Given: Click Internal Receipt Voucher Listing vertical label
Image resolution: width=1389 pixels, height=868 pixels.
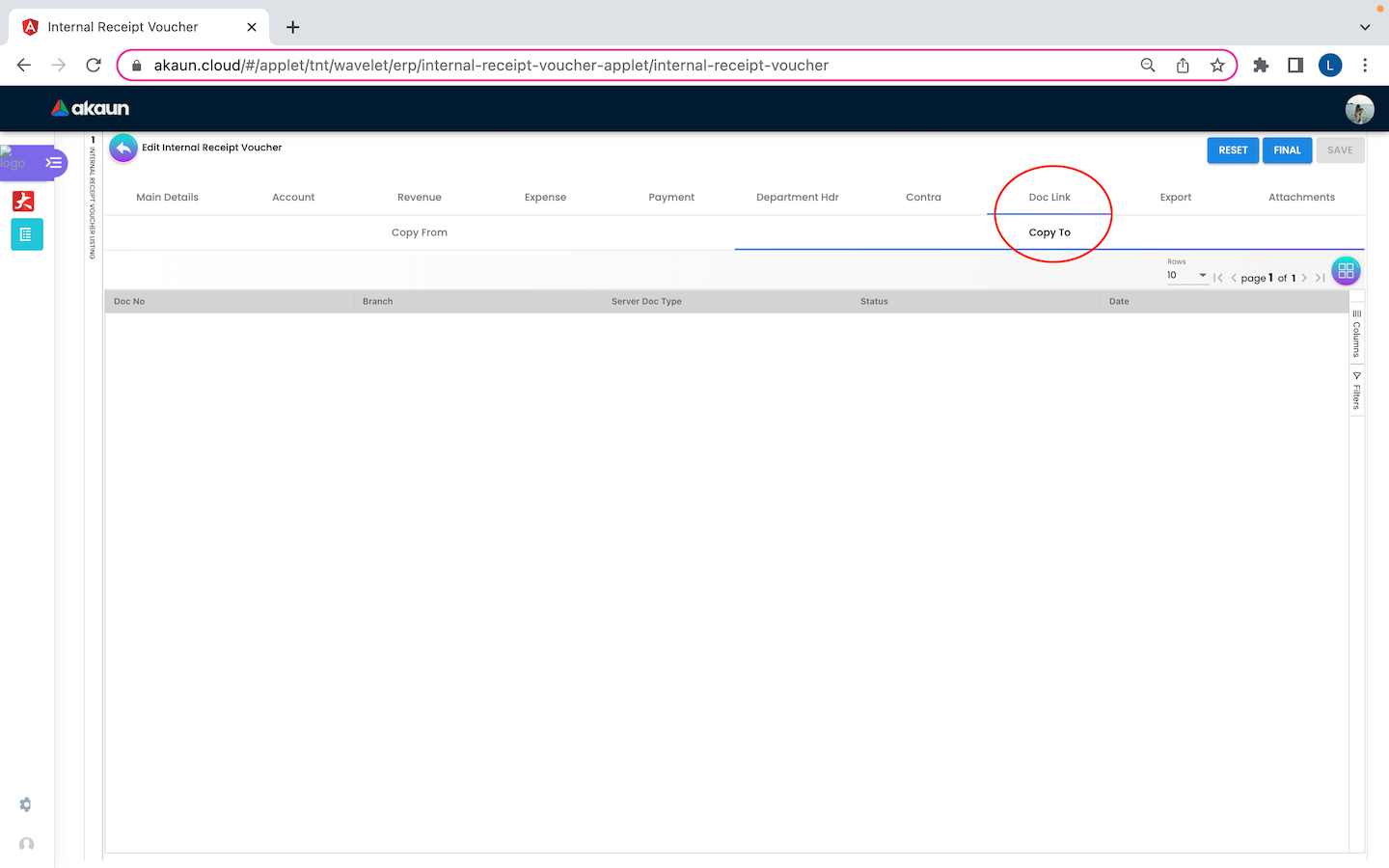Looking at the screenshot, I should pyautogui.click(x=93, y=203).
